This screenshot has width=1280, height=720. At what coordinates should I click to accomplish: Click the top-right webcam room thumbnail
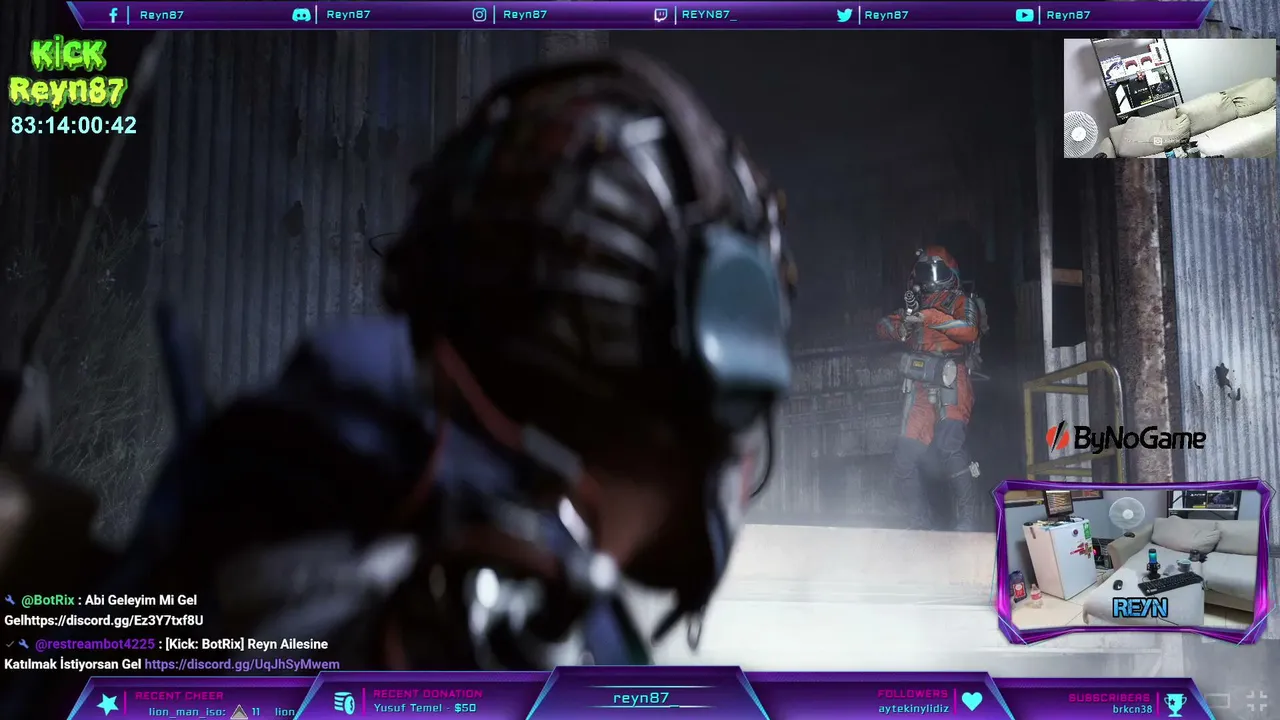[1170, 98]
